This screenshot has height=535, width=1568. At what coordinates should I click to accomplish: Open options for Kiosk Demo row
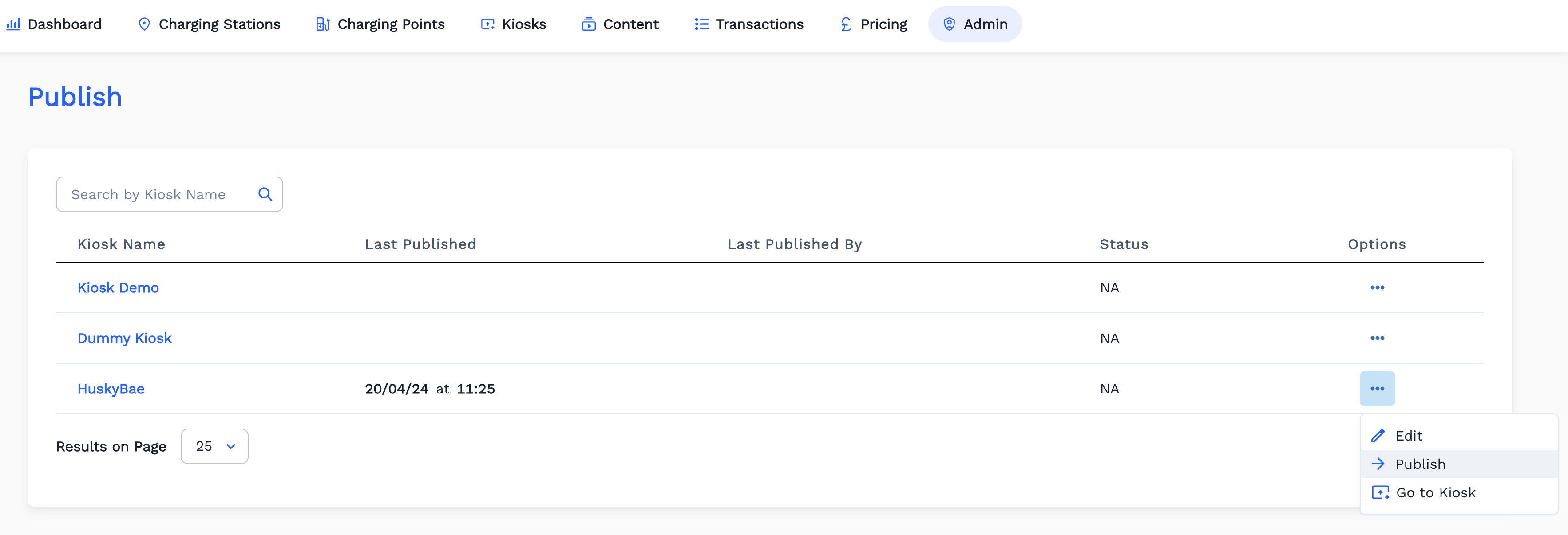(1377, 287)
